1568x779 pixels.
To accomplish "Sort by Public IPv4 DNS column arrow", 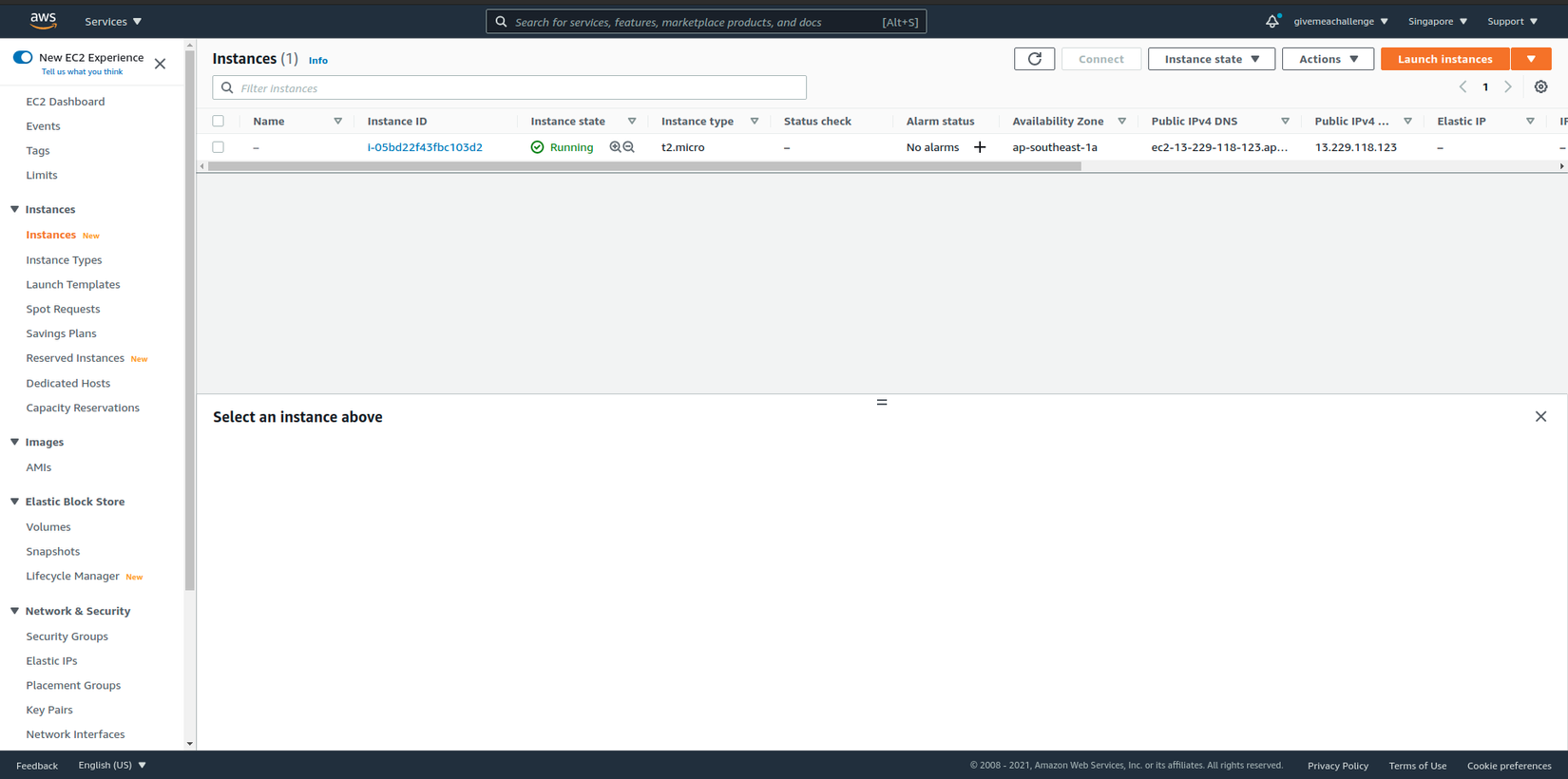I will [x=1285, y=122].
